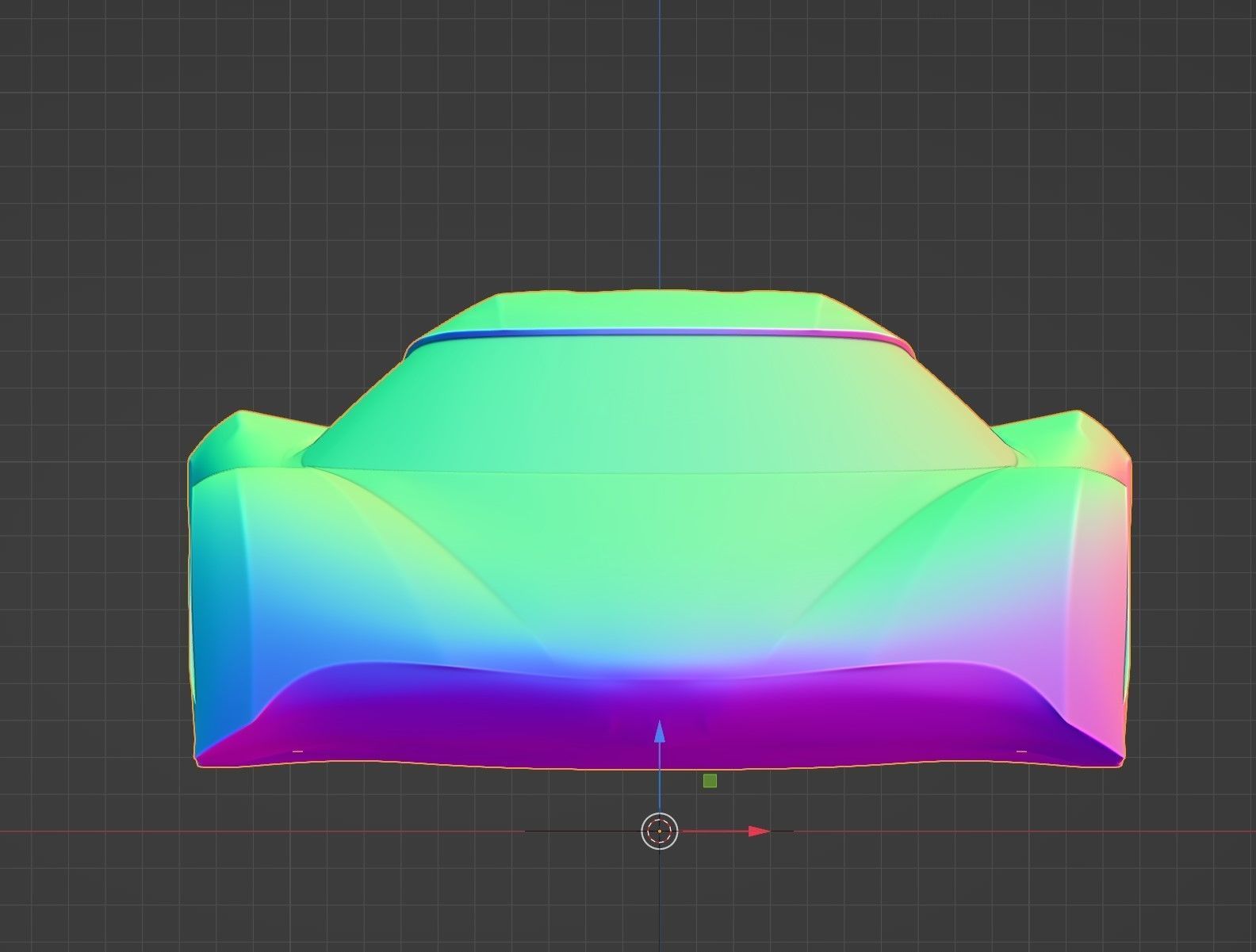Click the green plane-constraint square of the gizmo
The height and width of the screenshot is (952, 1256).
coord(710,781)
